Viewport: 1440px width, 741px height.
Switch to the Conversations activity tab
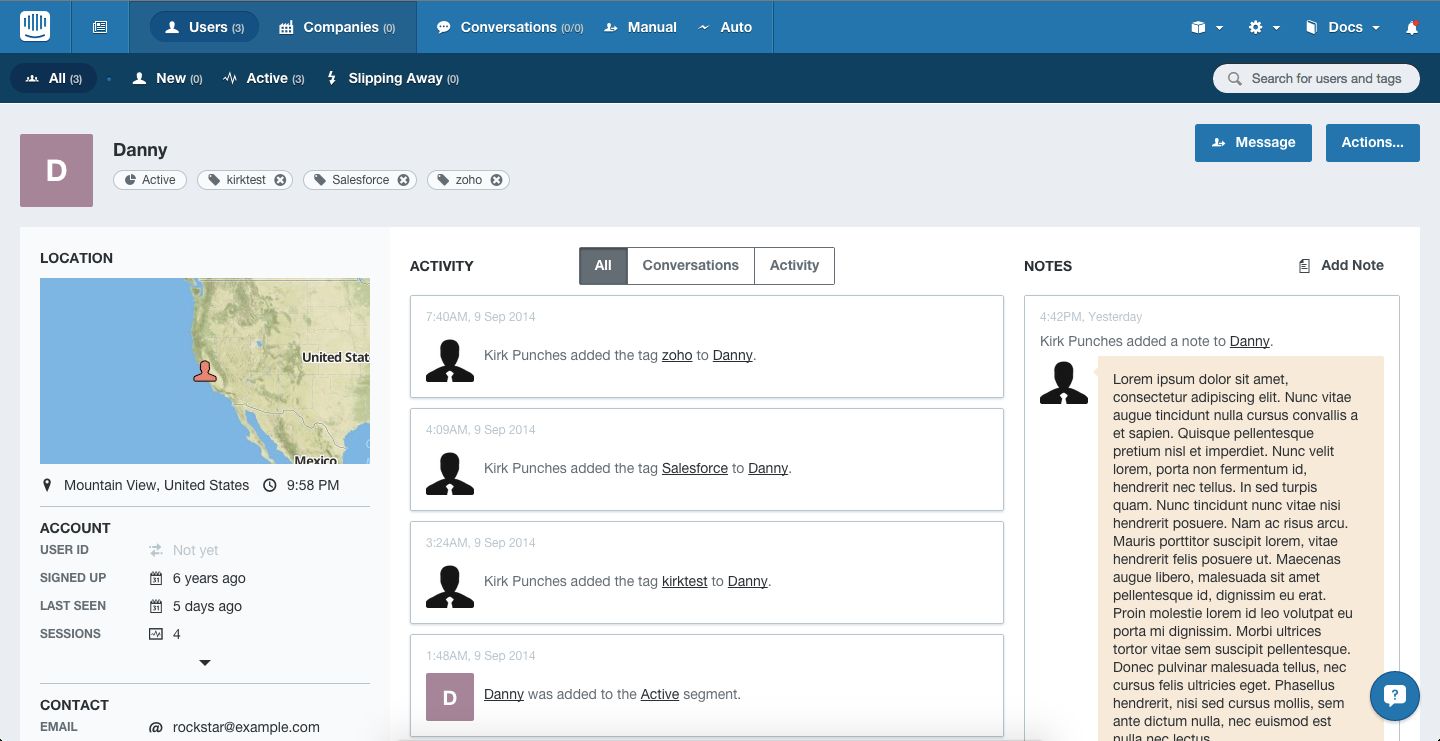690,266
